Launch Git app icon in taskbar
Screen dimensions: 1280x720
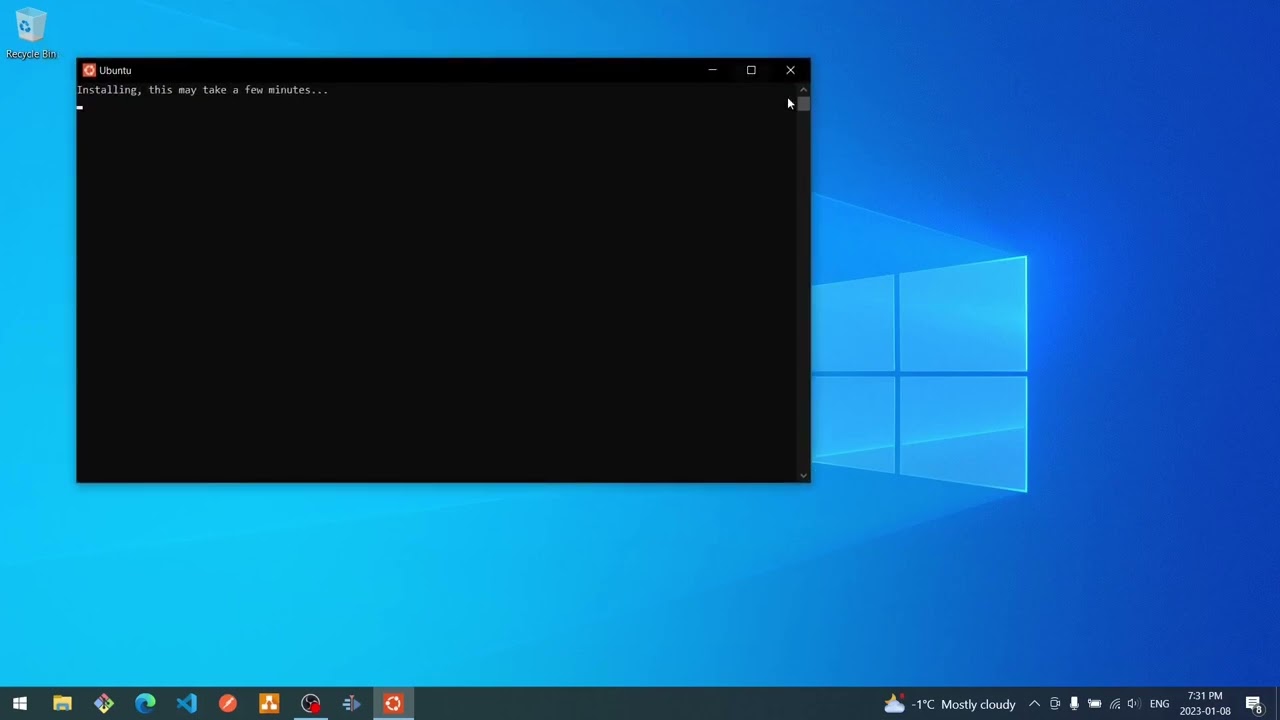[x=104, y=704]
